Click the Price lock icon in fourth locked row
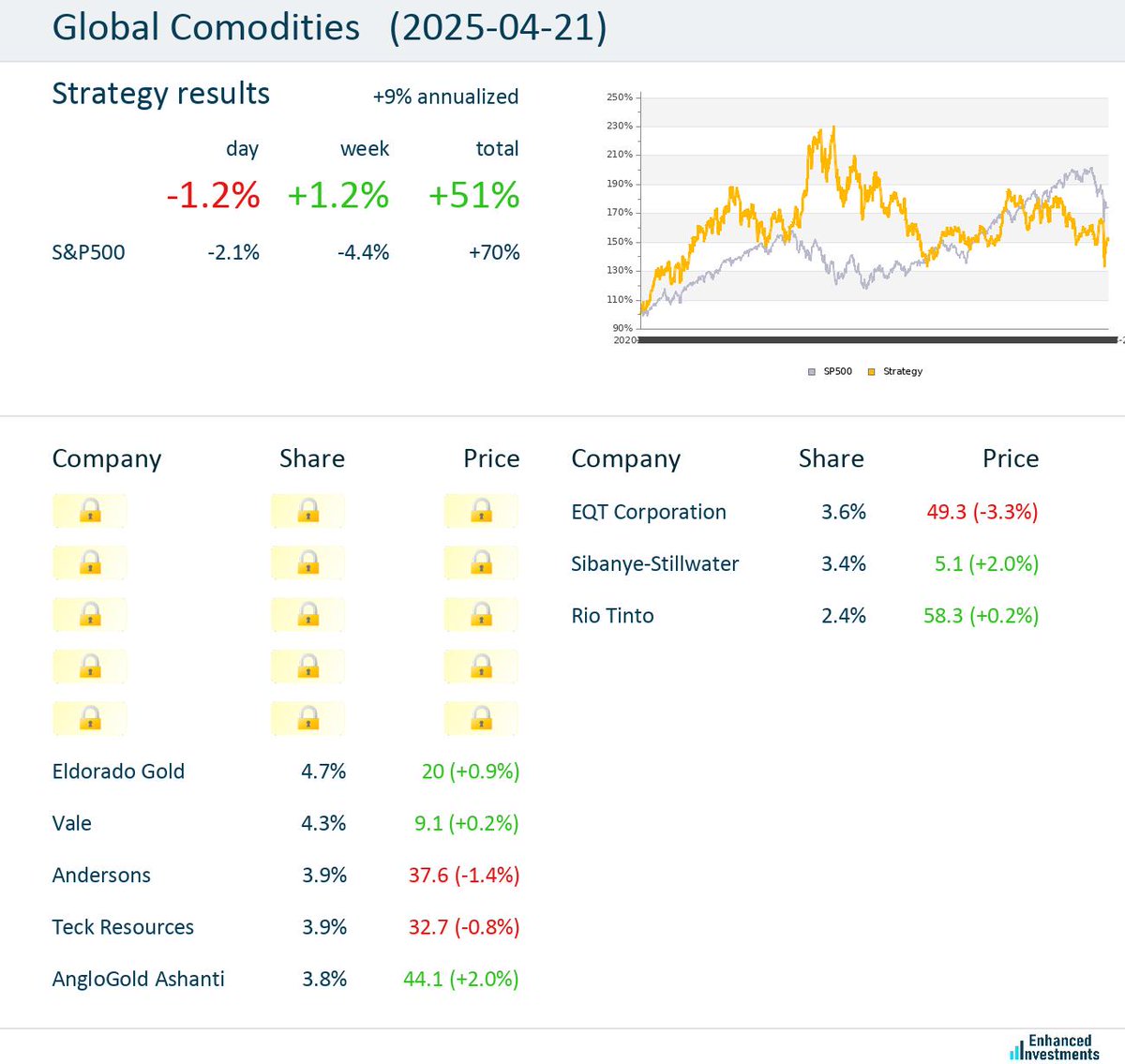Viewport: 1125px width, 1064px height. point(481,667)
